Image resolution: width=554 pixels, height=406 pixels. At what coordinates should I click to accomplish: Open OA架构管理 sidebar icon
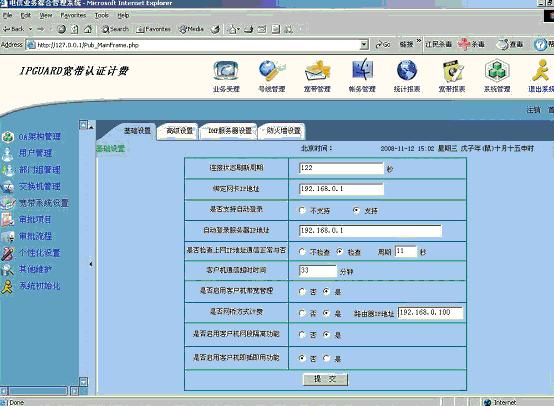[x=8, y=136]
